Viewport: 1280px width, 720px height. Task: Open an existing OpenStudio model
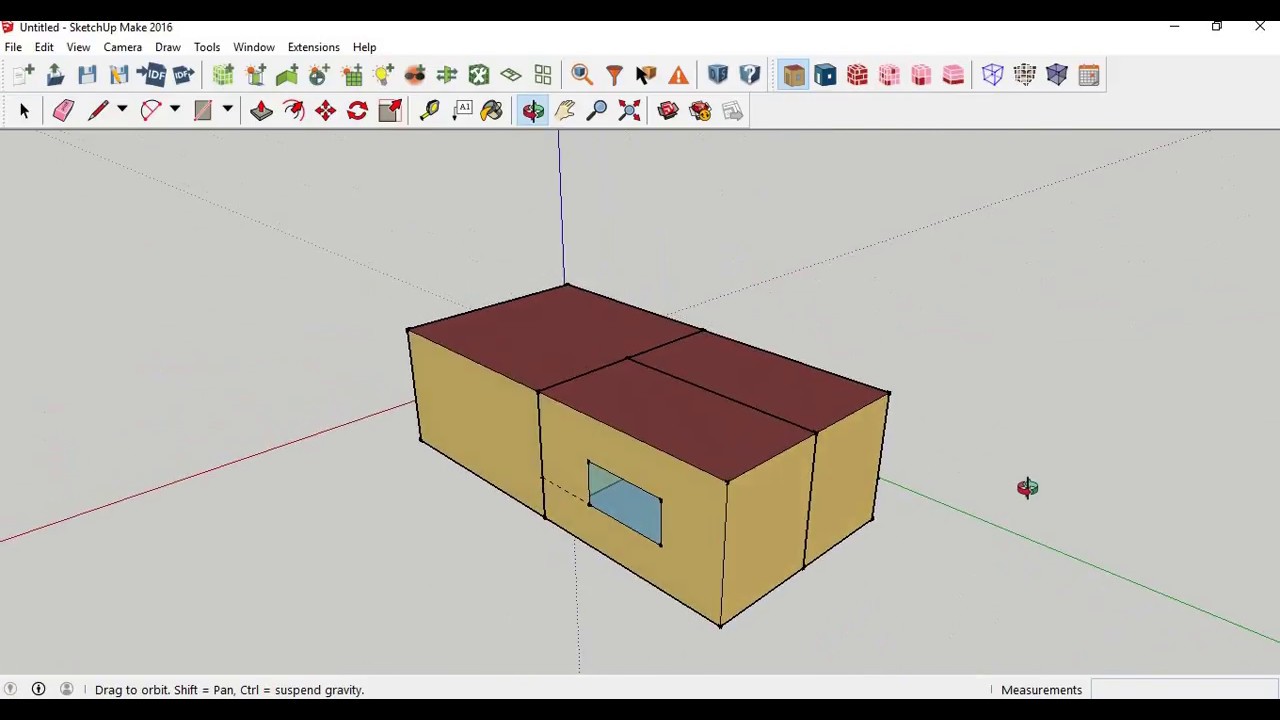coord(55,75)
